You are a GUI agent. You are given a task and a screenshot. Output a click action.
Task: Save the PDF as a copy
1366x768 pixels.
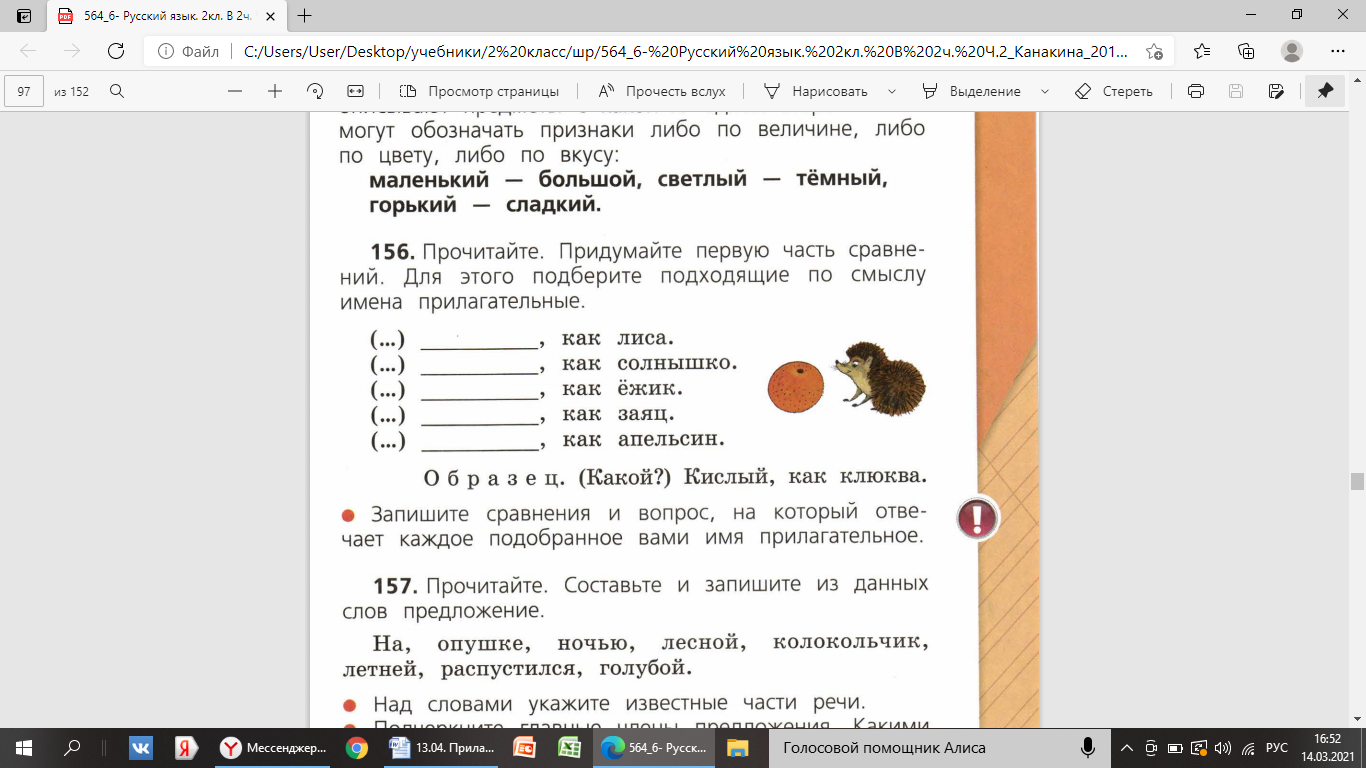(1275, 91)
